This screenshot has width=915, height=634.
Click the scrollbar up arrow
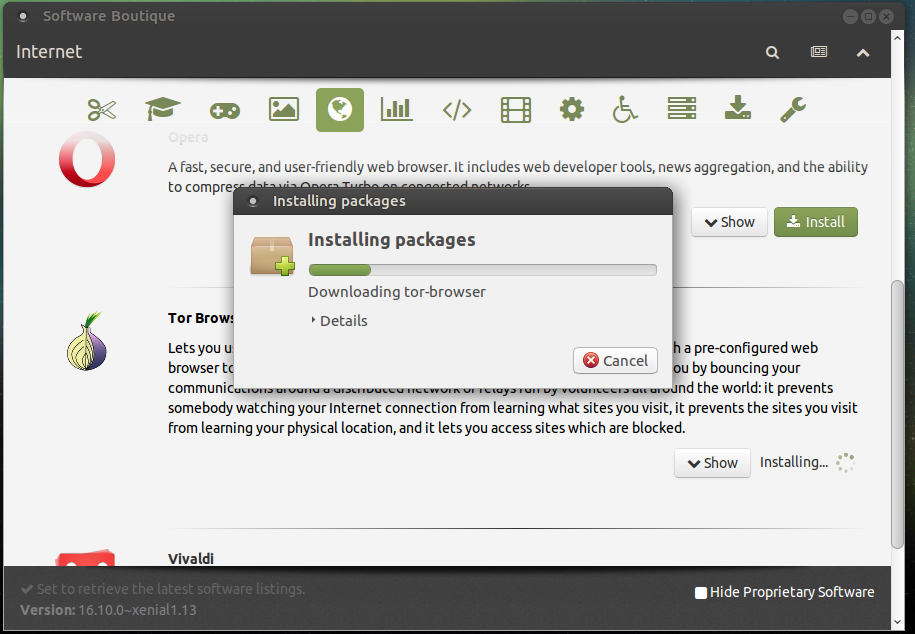click(897, 38)
